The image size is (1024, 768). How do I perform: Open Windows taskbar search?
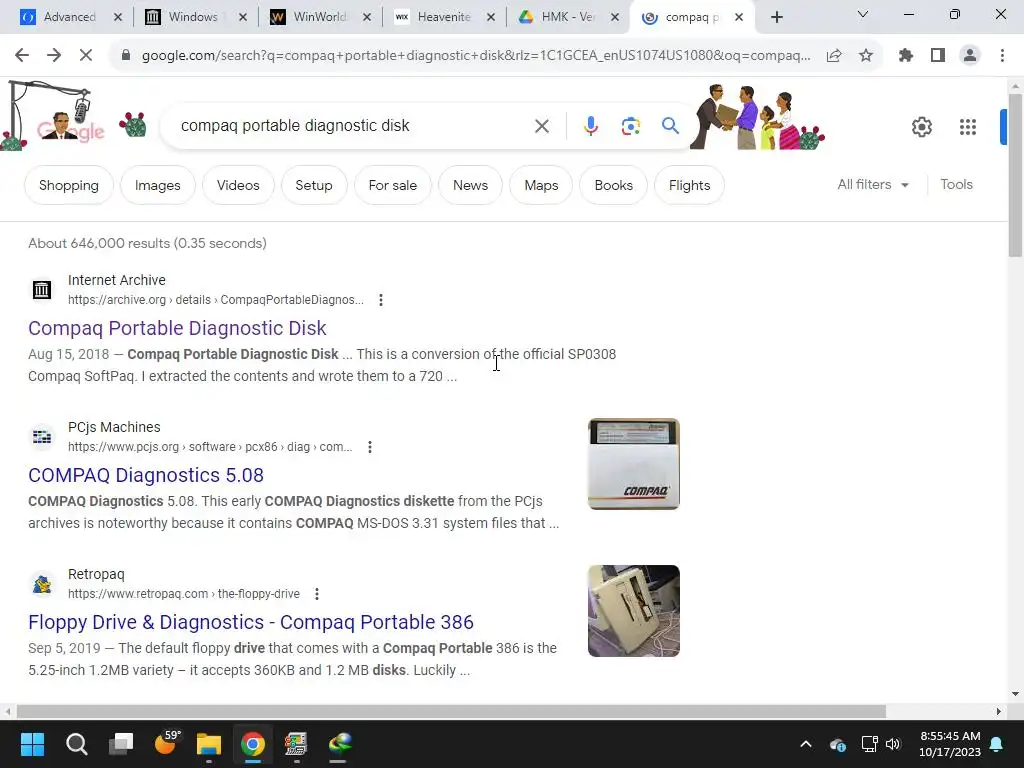point(76,743)
